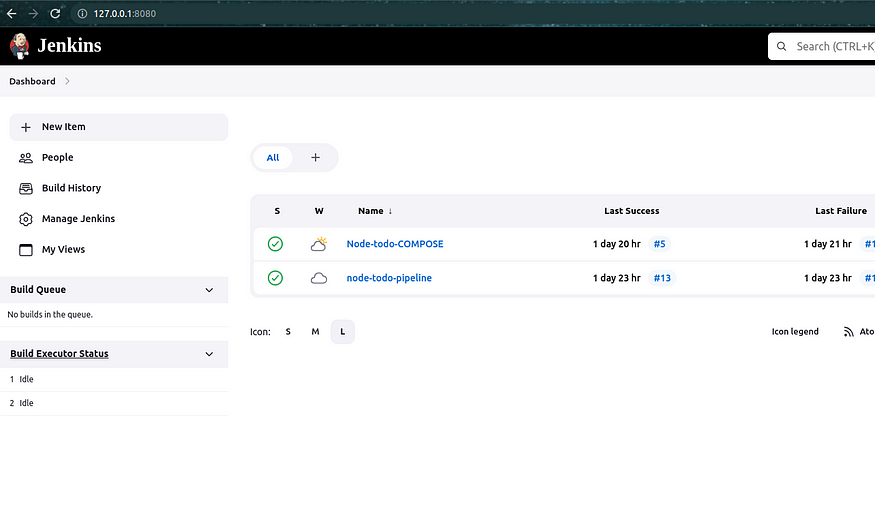Click the browser forward arrow
The width and height of the screenshot is (875, 511).
33,13
